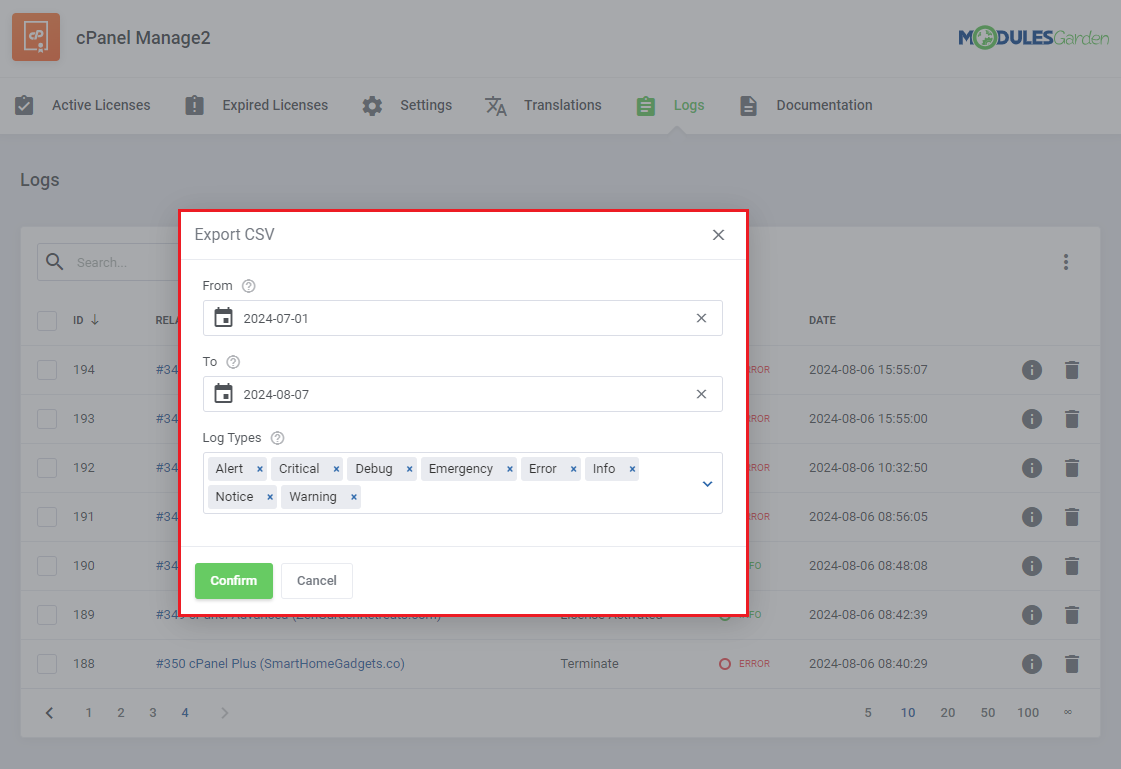Select checkbox for log ID 194

(47, 370)
